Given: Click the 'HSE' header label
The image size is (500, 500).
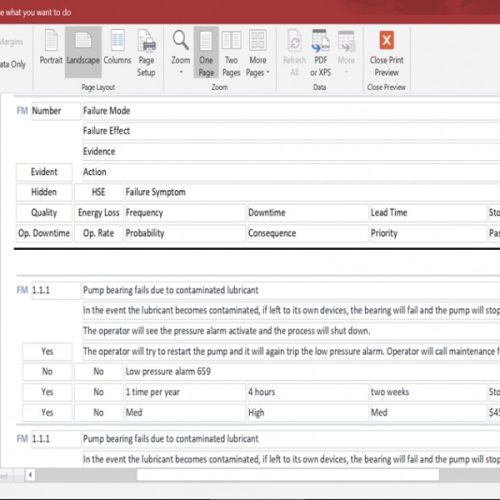Looking at the screenshot, I should (99, 192).
